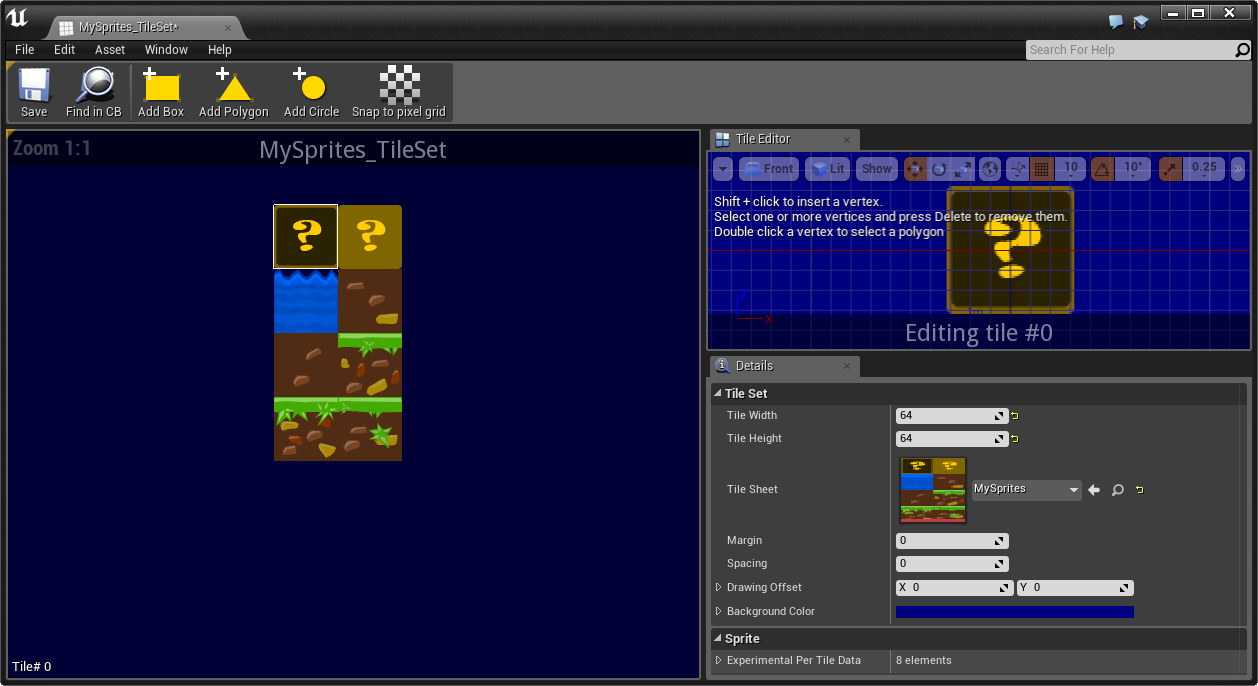Click the chat feedback icon top right
Image resolution: width=1258 pixels, height=686 pixels.
[1116, 21]
